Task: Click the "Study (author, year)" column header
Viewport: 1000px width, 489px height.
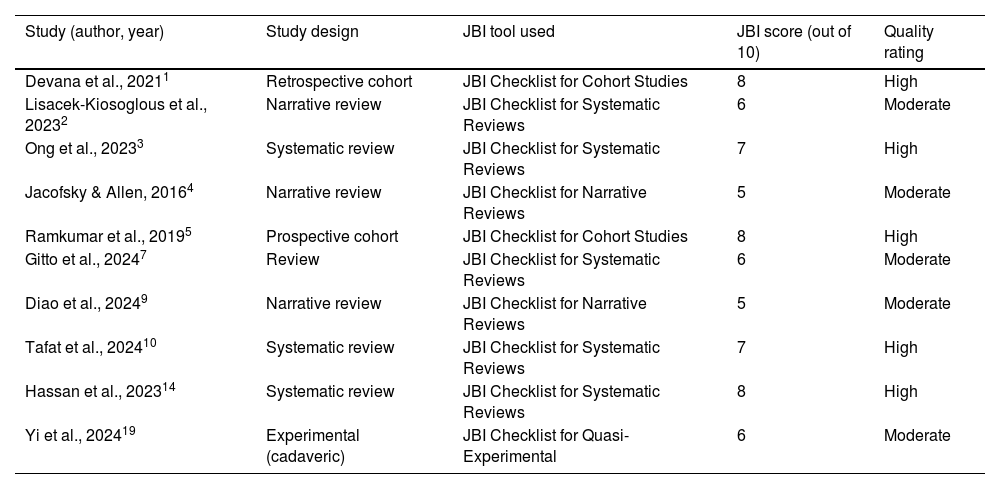Action: [94, 32]
